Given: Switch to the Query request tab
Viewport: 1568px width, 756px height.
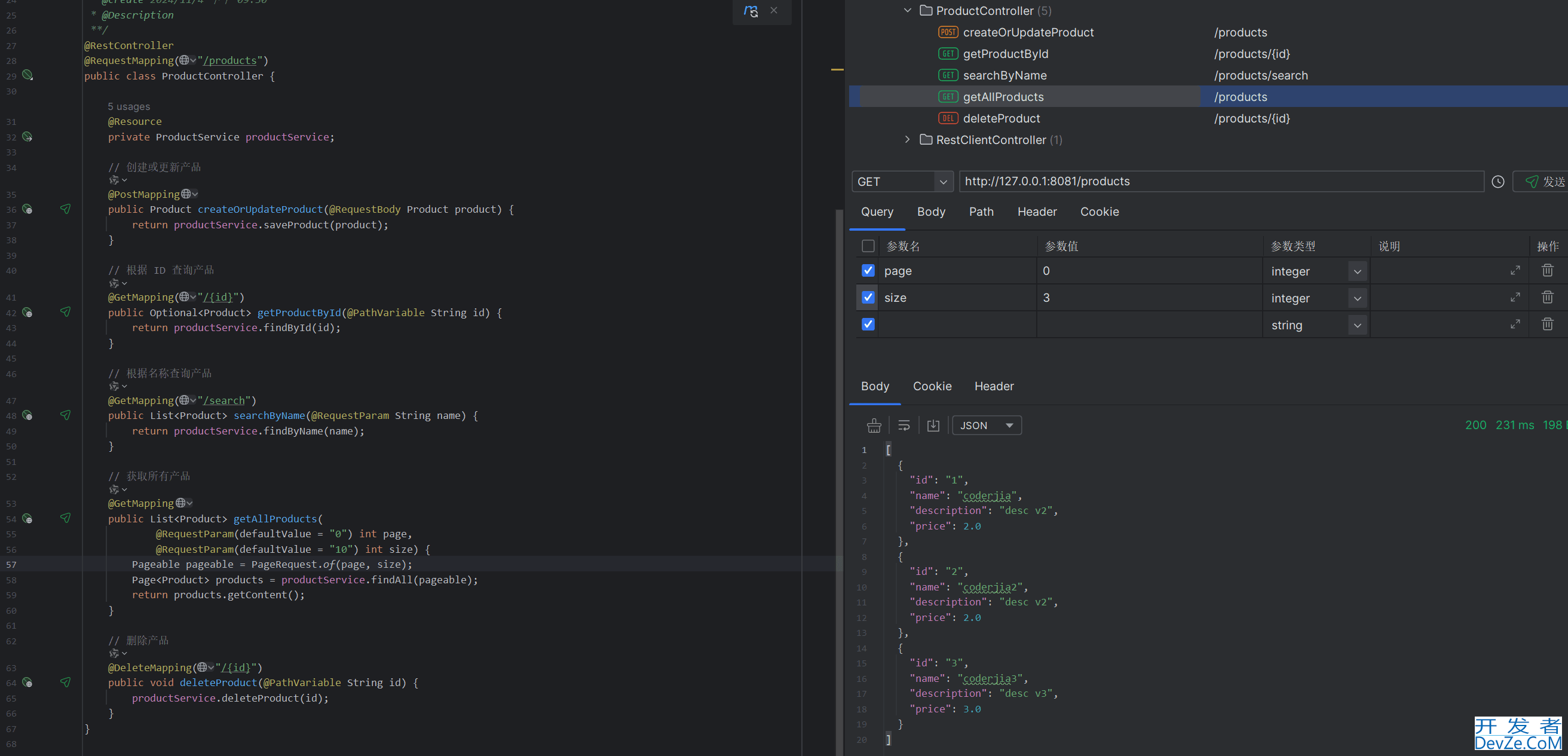Looking at the screenshot, I should [x=877, y=211].
